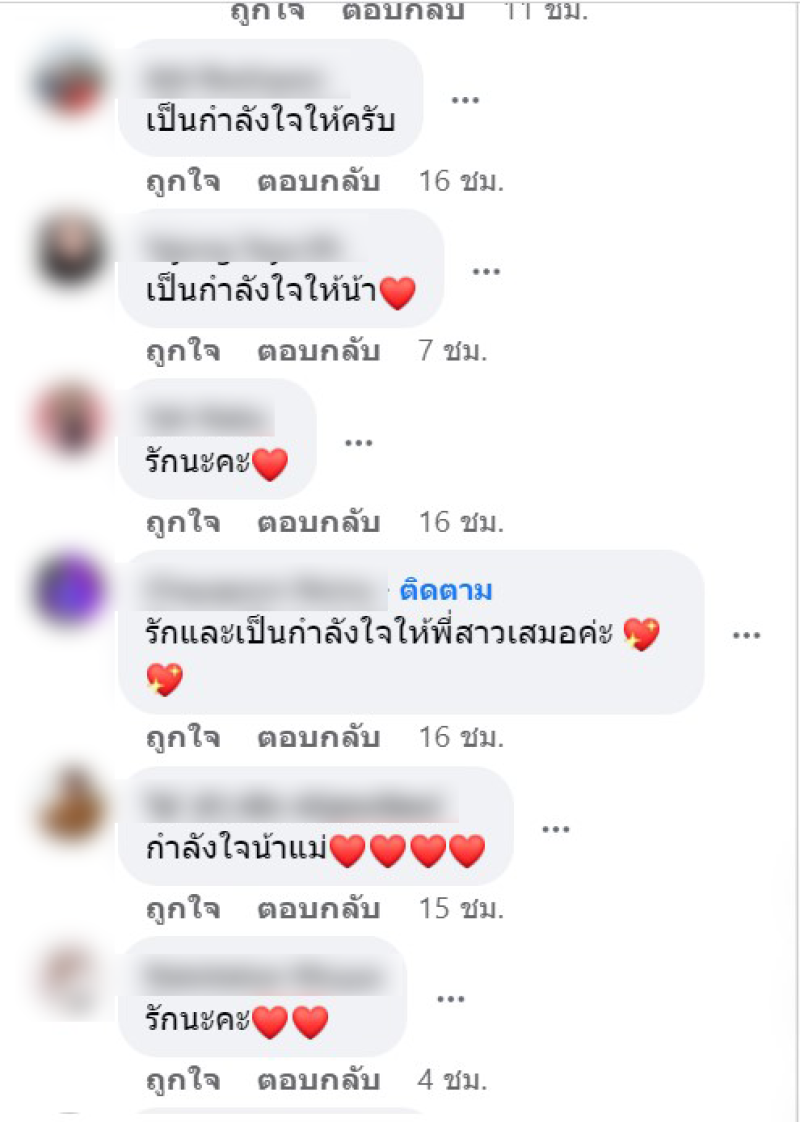This screenshot has width=800, height=1122.
Task: Click the '4 ชม.' timestamp
Action: click(452, 1080)
